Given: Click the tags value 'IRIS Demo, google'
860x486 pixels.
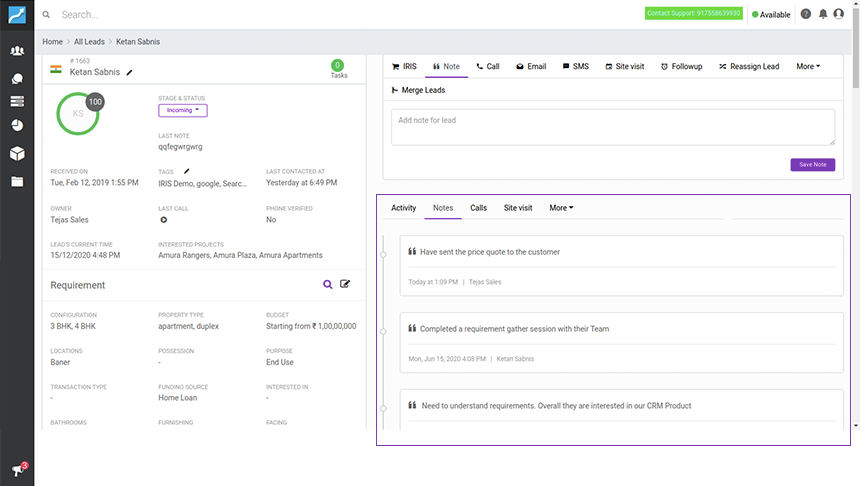Looking at the screenshot, I should click(202, 184).
